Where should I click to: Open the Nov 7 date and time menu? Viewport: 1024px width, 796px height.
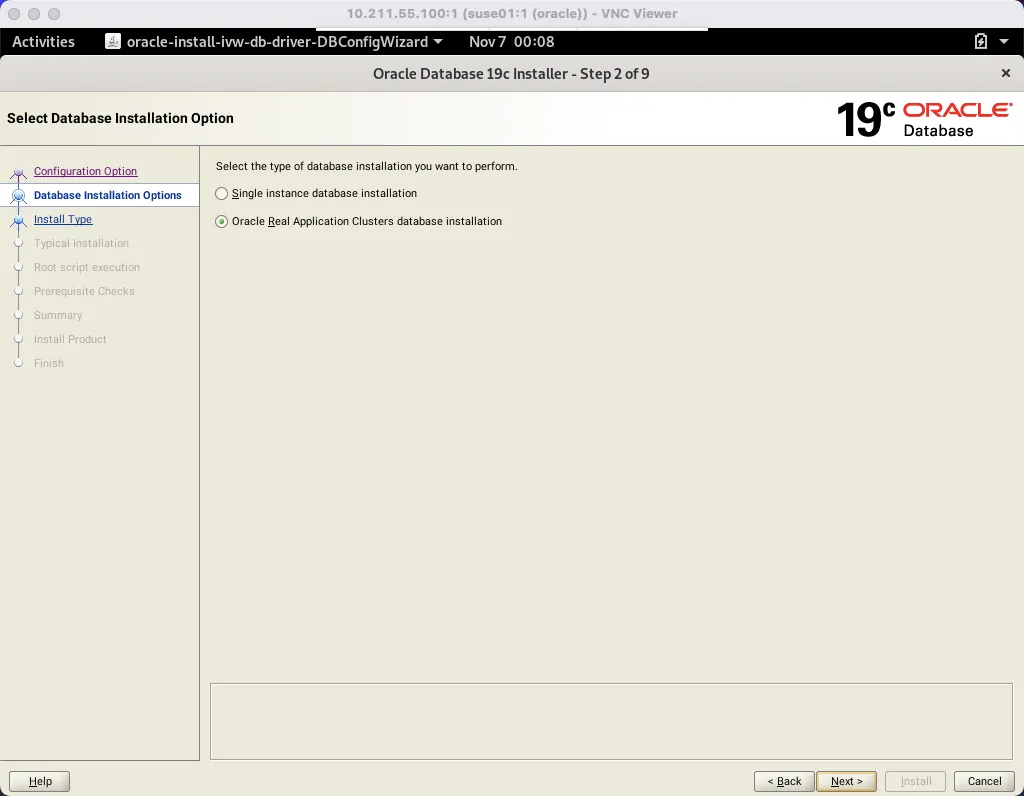pos(510,42)
